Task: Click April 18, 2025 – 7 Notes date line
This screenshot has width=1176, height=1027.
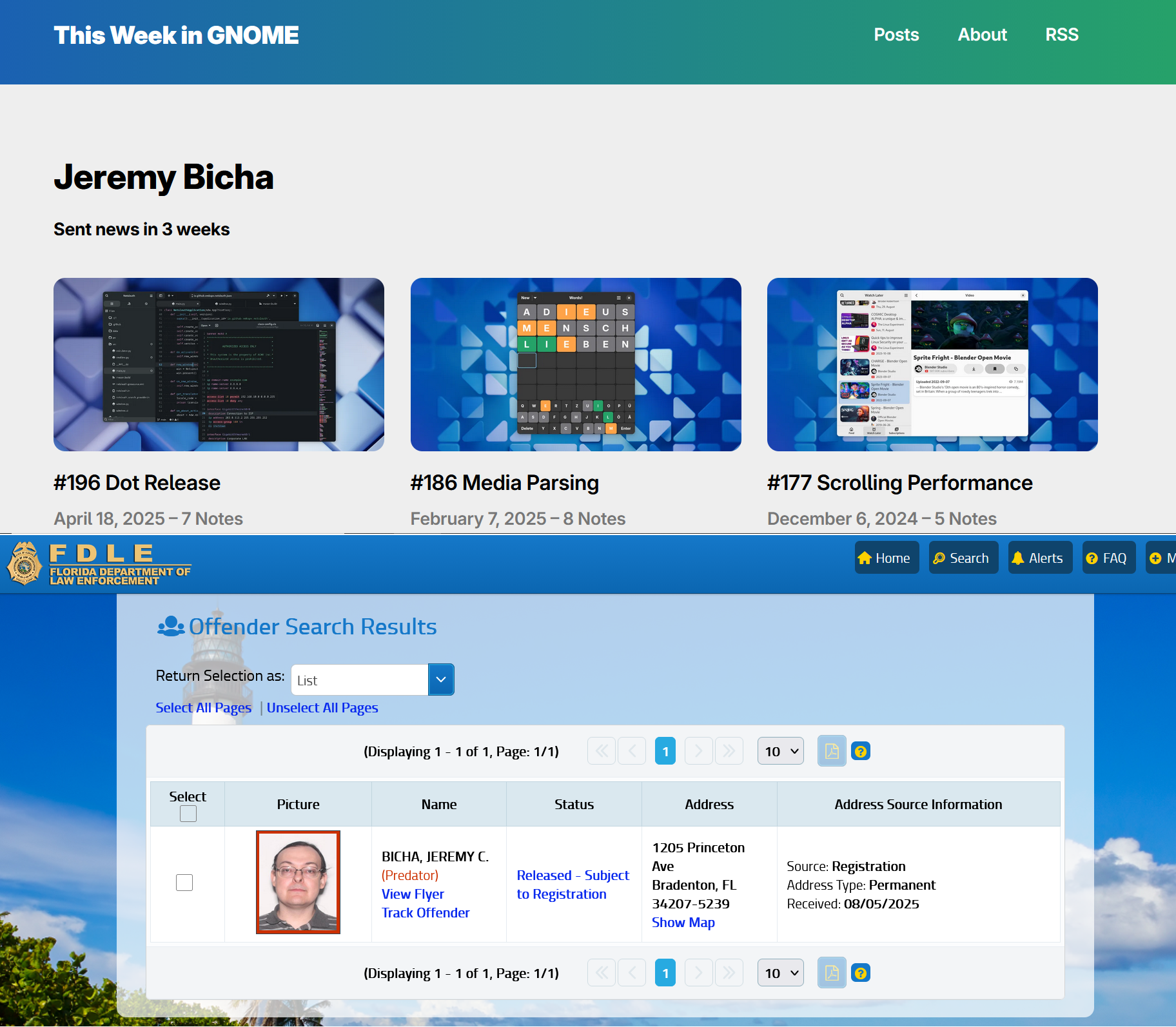Action: pyautogui.click(x=148, y=519)
